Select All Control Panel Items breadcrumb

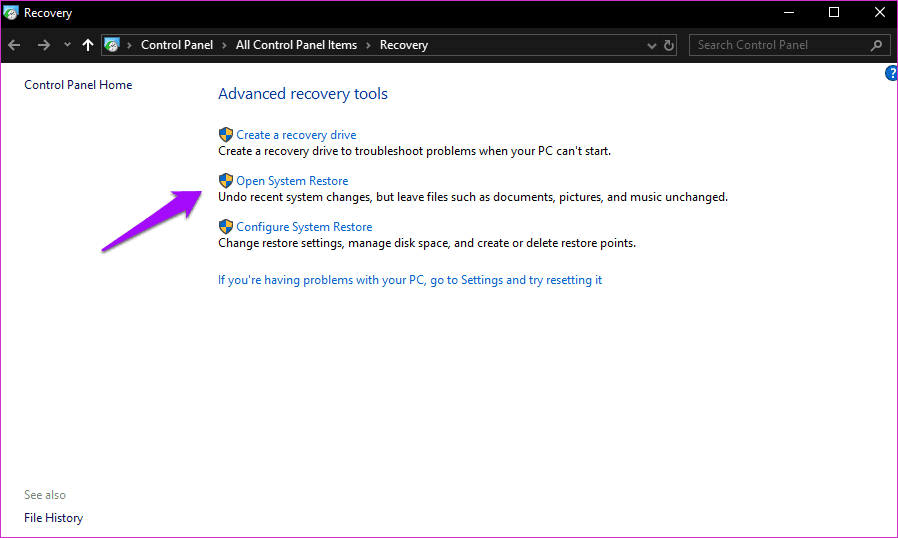(296, 45)
